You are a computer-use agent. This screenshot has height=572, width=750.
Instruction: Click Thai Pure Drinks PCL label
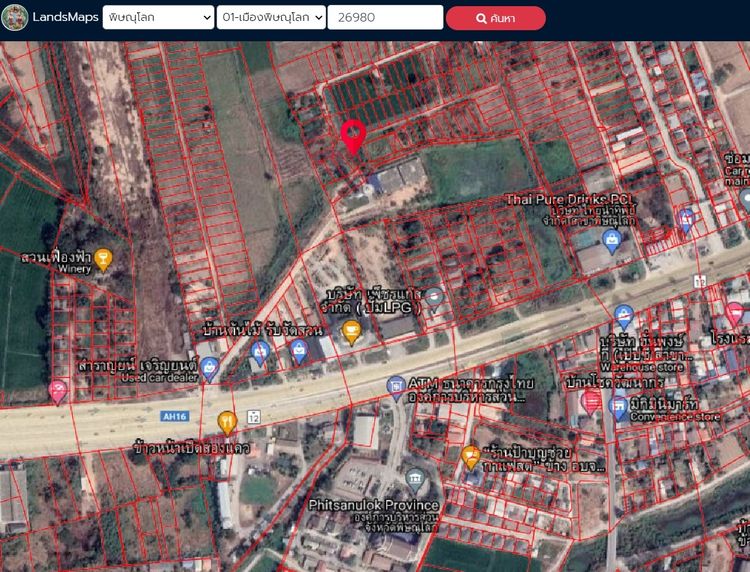pyautogui.click(x=569, y=199)
